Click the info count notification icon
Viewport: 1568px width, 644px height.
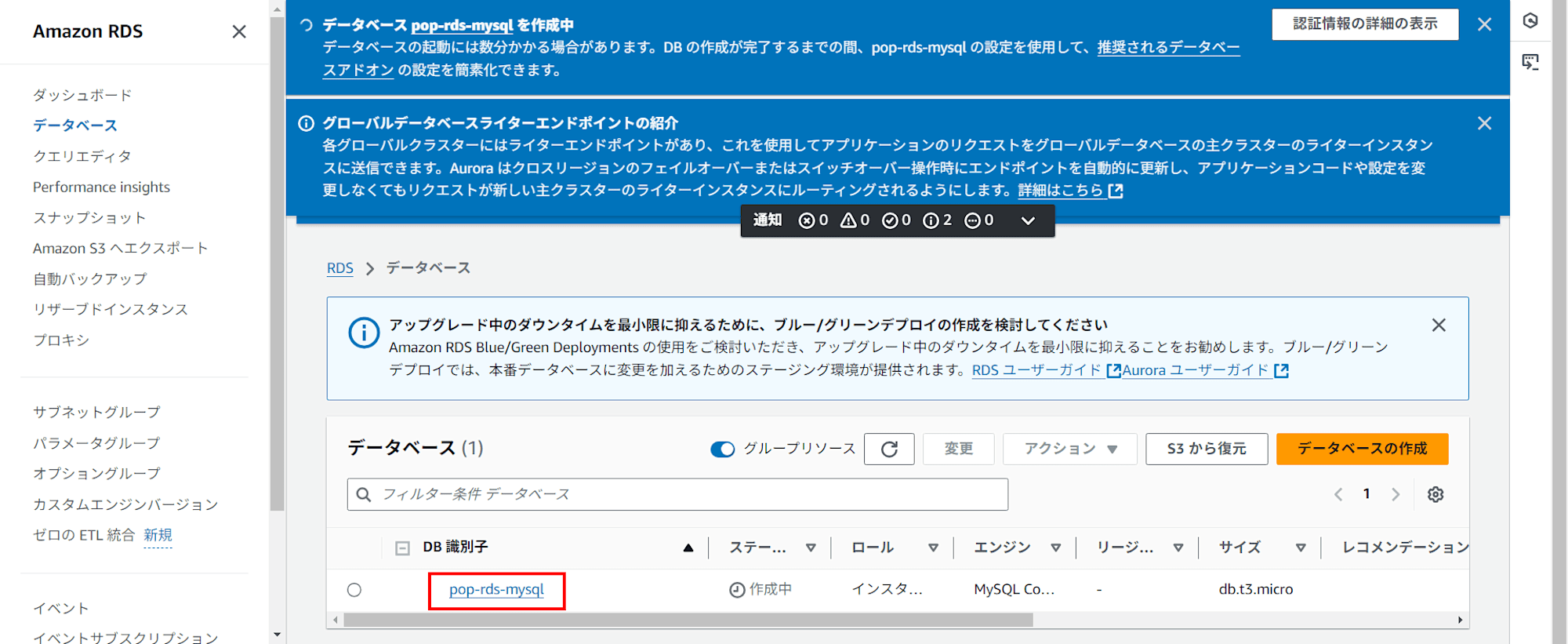tap(931, 220)
